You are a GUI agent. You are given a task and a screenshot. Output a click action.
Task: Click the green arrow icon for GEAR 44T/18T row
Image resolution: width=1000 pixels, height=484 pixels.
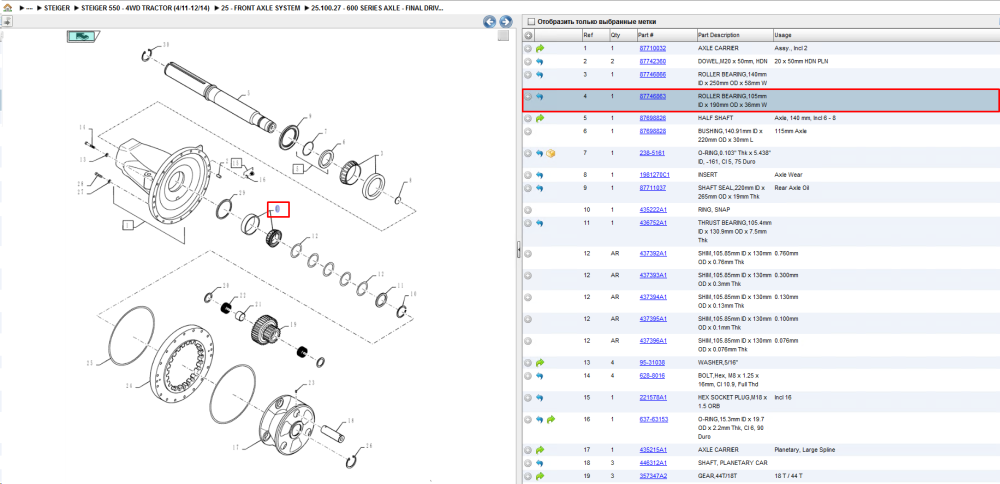(540, 476)
